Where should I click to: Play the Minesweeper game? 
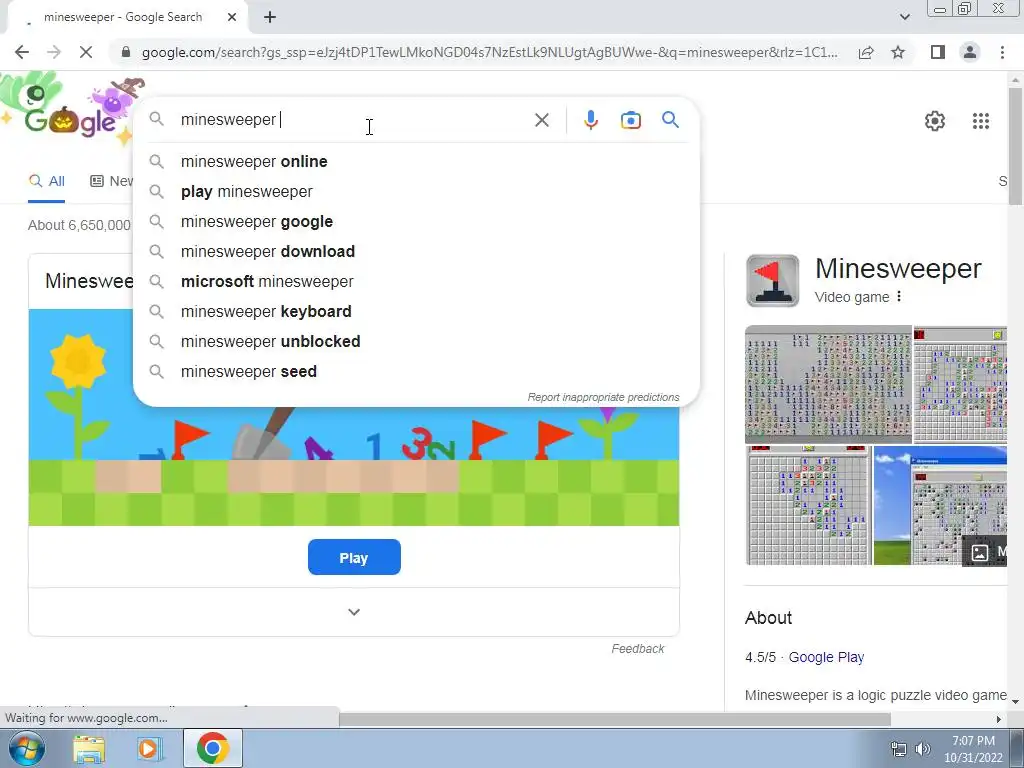[x=354, y=558]
